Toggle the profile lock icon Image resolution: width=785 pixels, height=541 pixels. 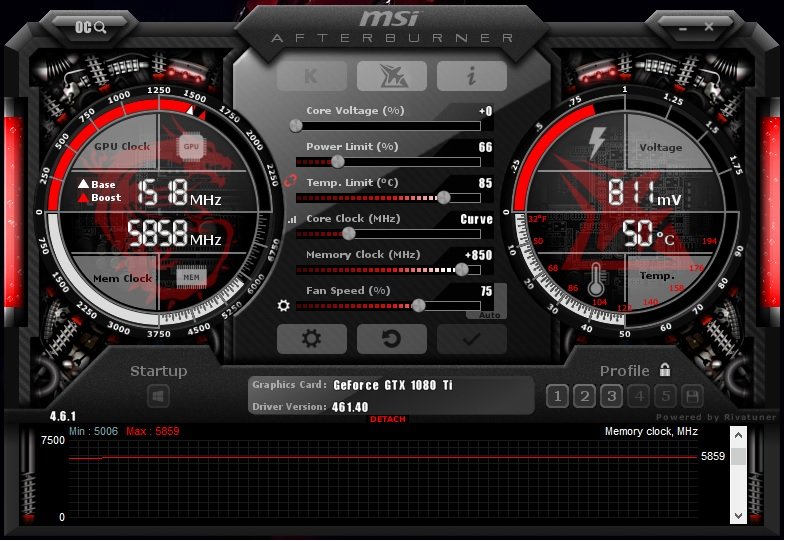coord(665,370)
